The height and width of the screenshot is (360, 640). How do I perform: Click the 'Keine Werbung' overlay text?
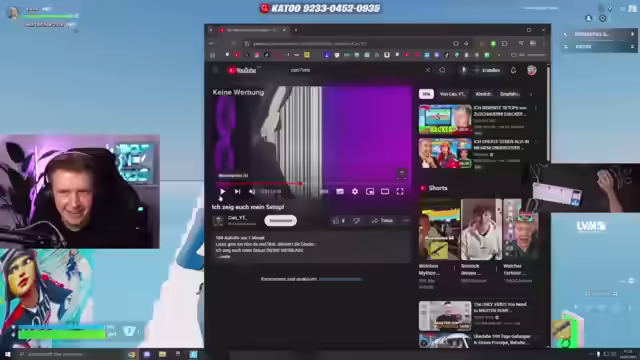tap(238, 92)
